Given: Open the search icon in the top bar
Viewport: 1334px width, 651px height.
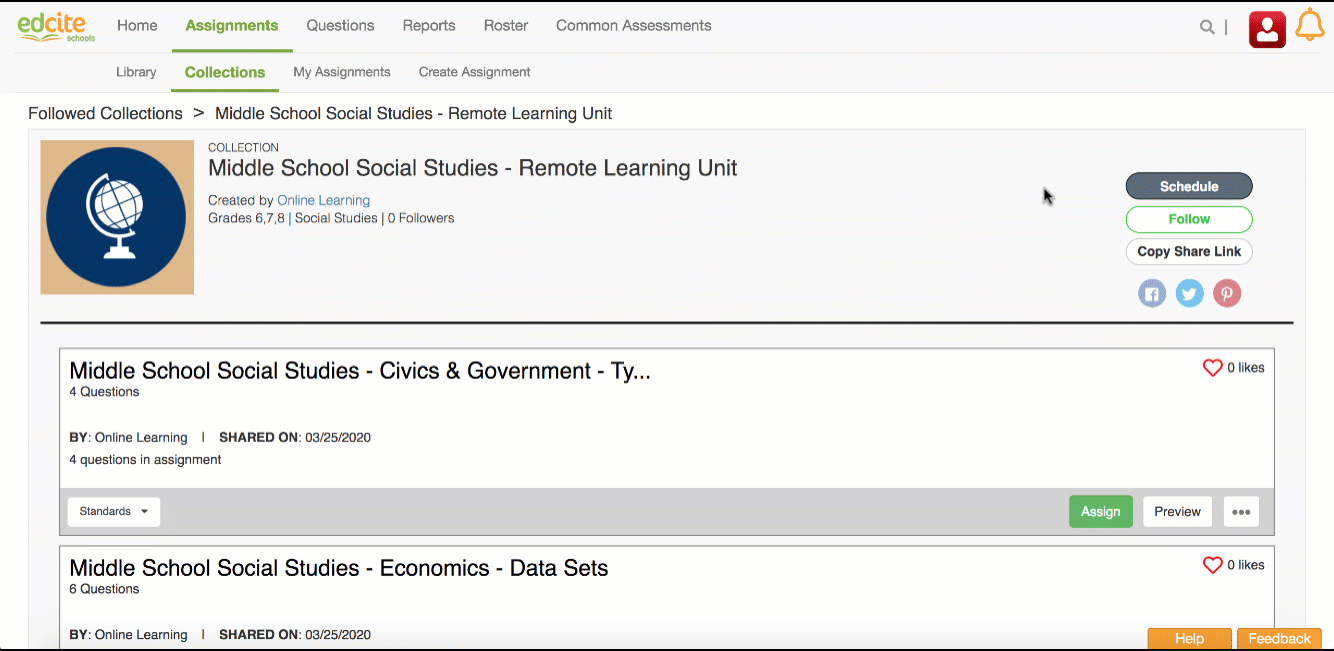Looking at the screenshot, I should 1207,27.
